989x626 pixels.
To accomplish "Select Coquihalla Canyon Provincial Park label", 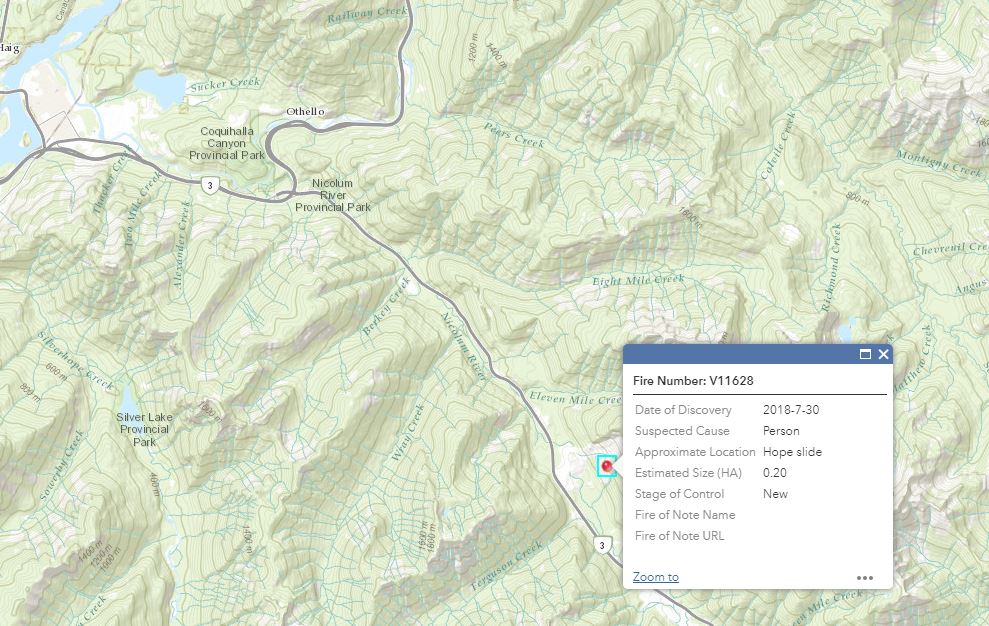I will pyautogui.click(x=232, y=143).
